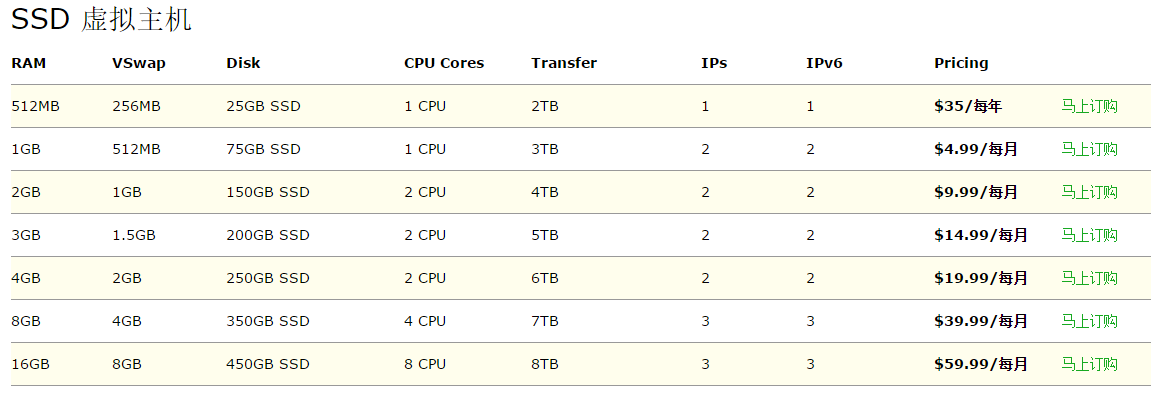1162x402 pixels.
Task: Click the SSD 虚拟主机 heading
Action: (101, 20)
